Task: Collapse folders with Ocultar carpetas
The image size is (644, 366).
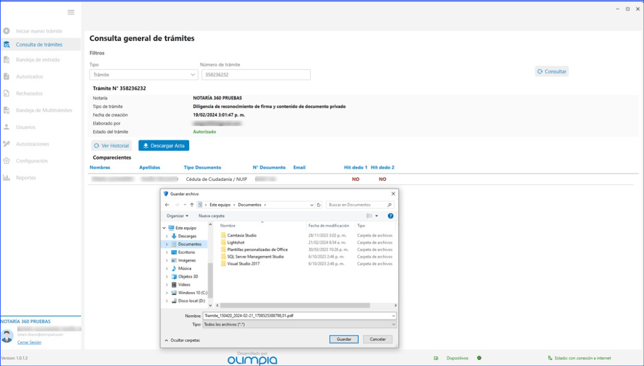Action: click(182, 341)
